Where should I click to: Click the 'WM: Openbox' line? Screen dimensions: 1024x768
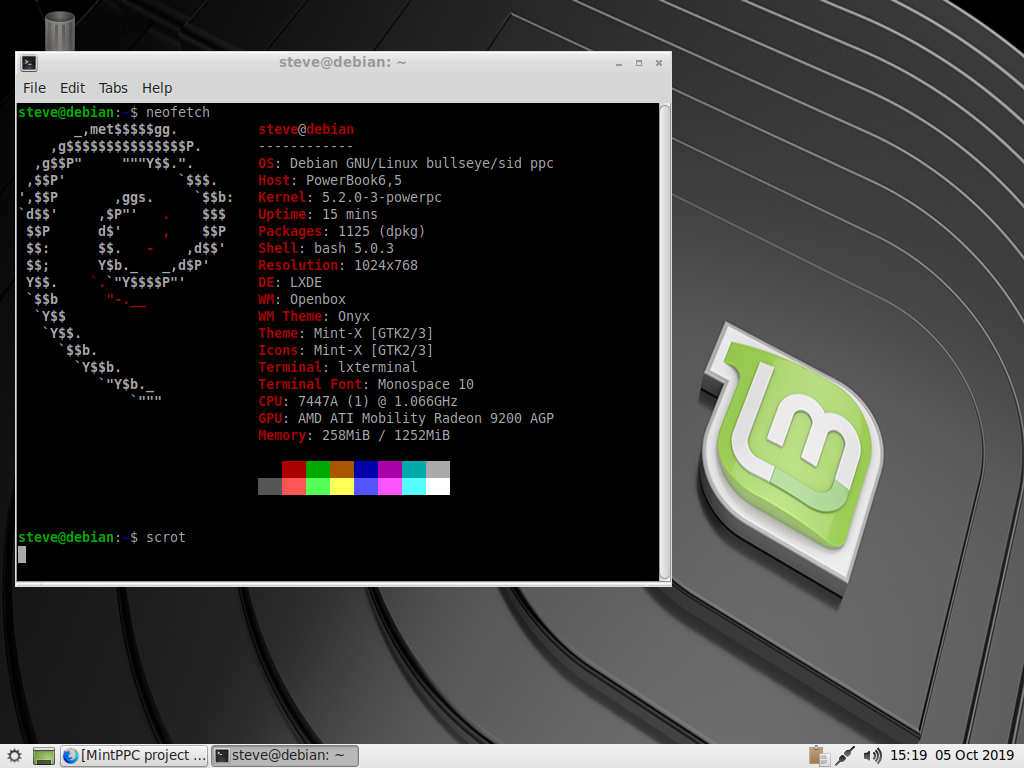point(302,299)
